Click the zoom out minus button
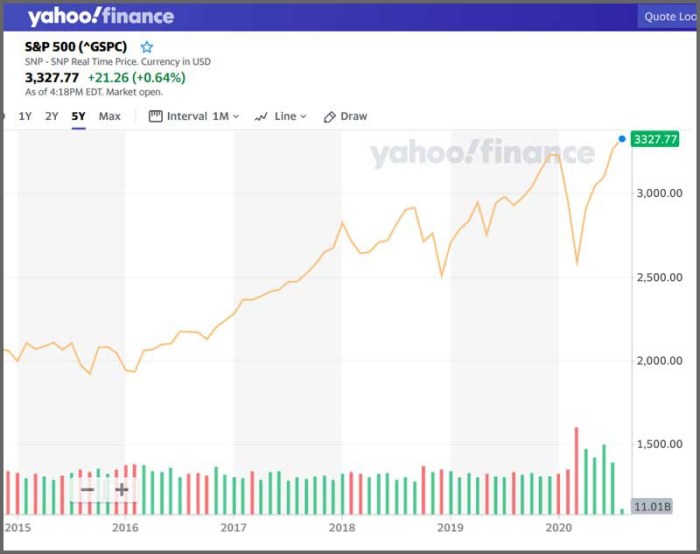The width and height of the screenshot is (700, 554). [88, 490]
